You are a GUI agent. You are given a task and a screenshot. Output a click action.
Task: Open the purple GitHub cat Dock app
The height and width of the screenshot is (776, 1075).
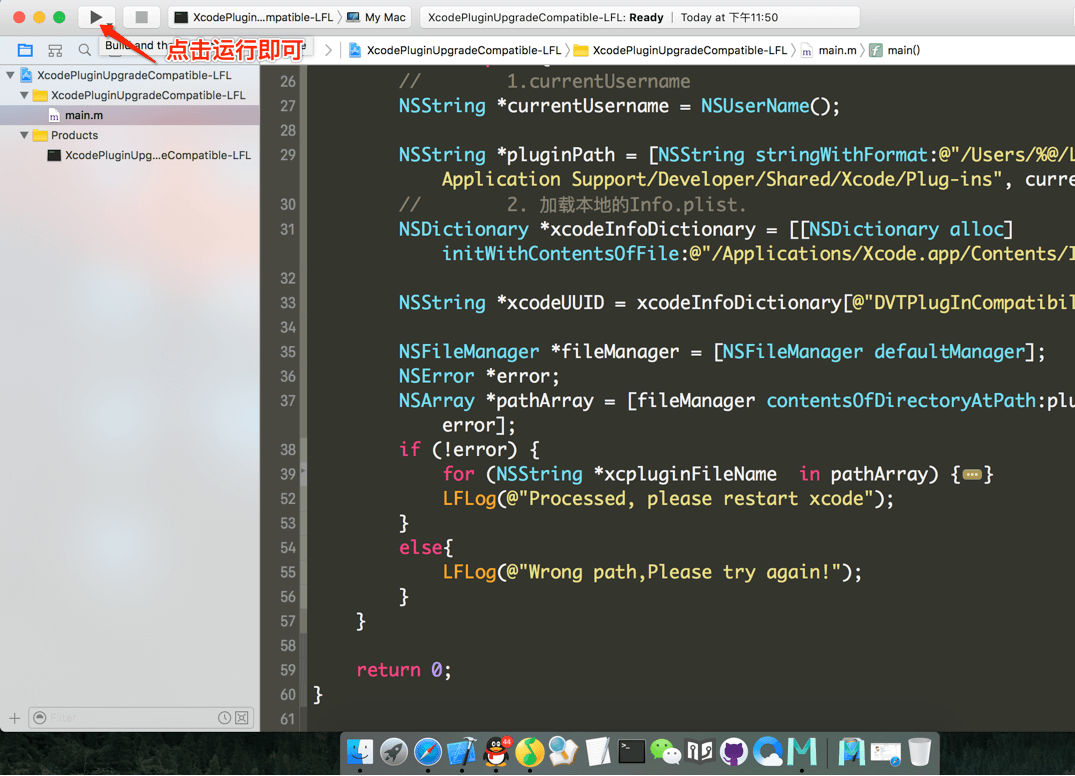[x=734, y=752]
